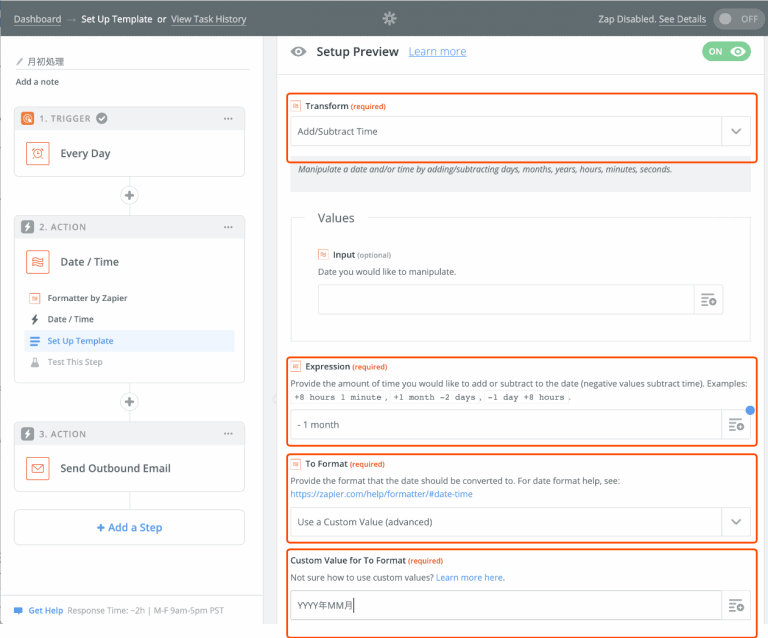
Task: Click the Date / Time formatter icon
Action: click(38, 262)
